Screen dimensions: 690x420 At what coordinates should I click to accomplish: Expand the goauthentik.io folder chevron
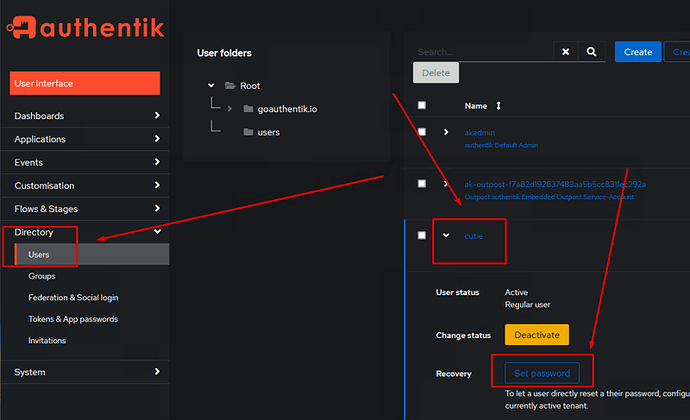pyautogui.click(x=229, y=109)
